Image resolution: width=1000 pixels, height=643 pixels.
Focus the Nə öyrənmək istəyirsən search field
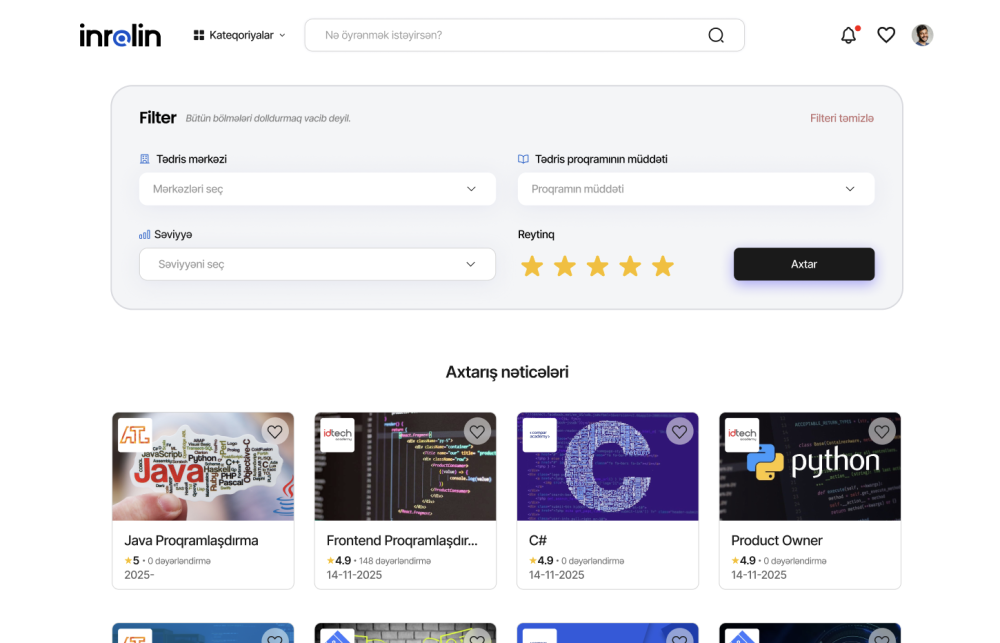coord(510,35)
